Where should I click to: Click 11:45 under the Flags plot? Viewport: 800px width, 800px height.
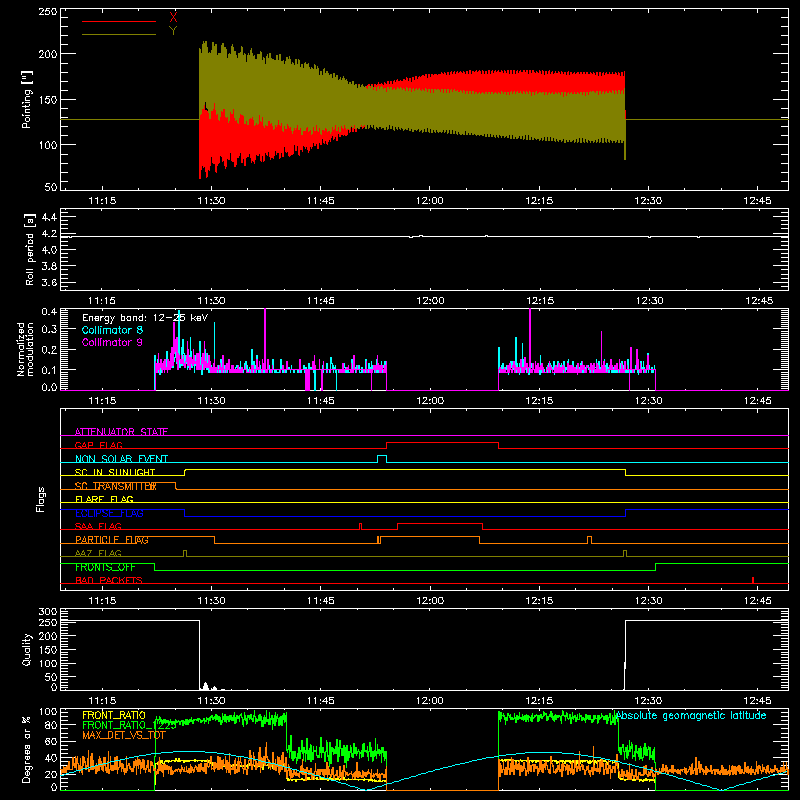click(x=320, y=601)
